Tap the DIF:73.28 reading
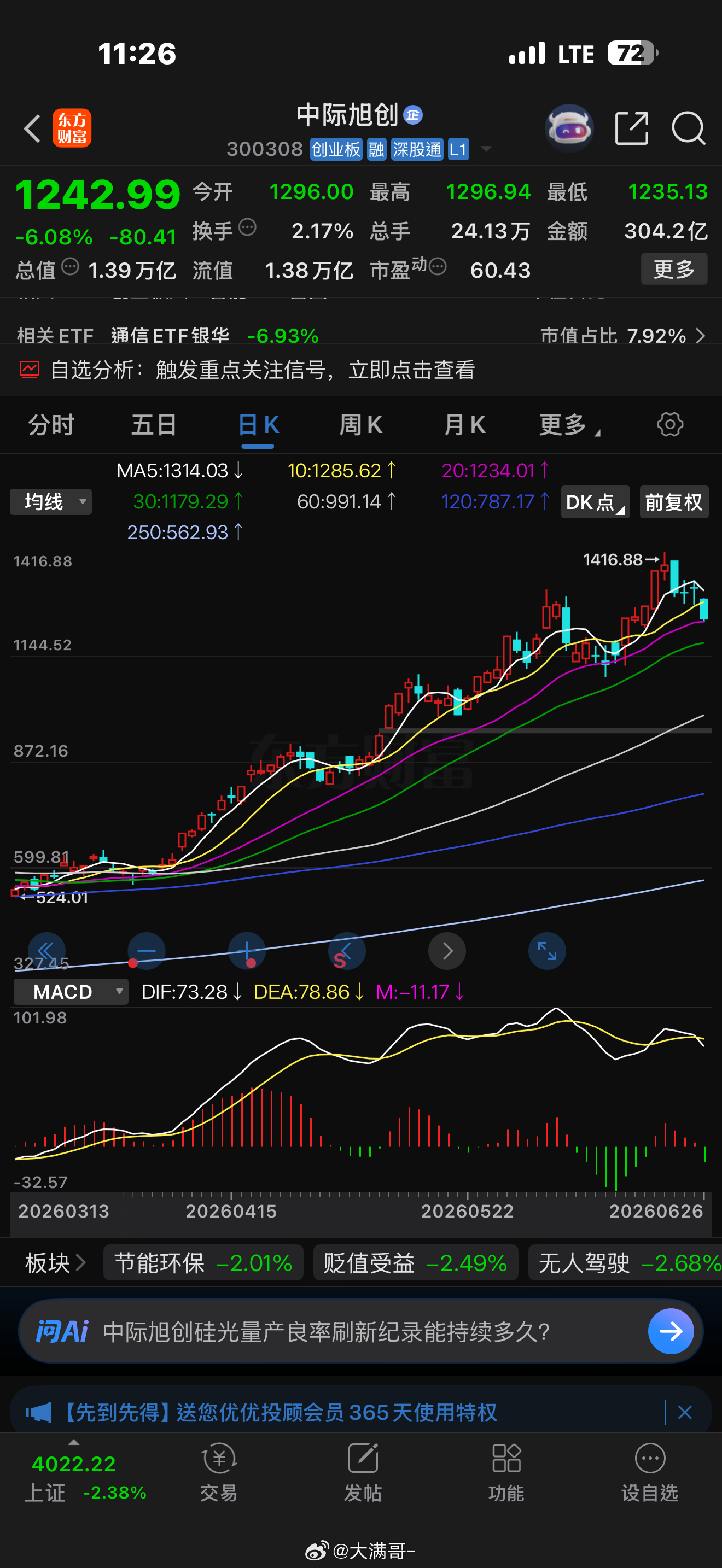 coord(192,992)
